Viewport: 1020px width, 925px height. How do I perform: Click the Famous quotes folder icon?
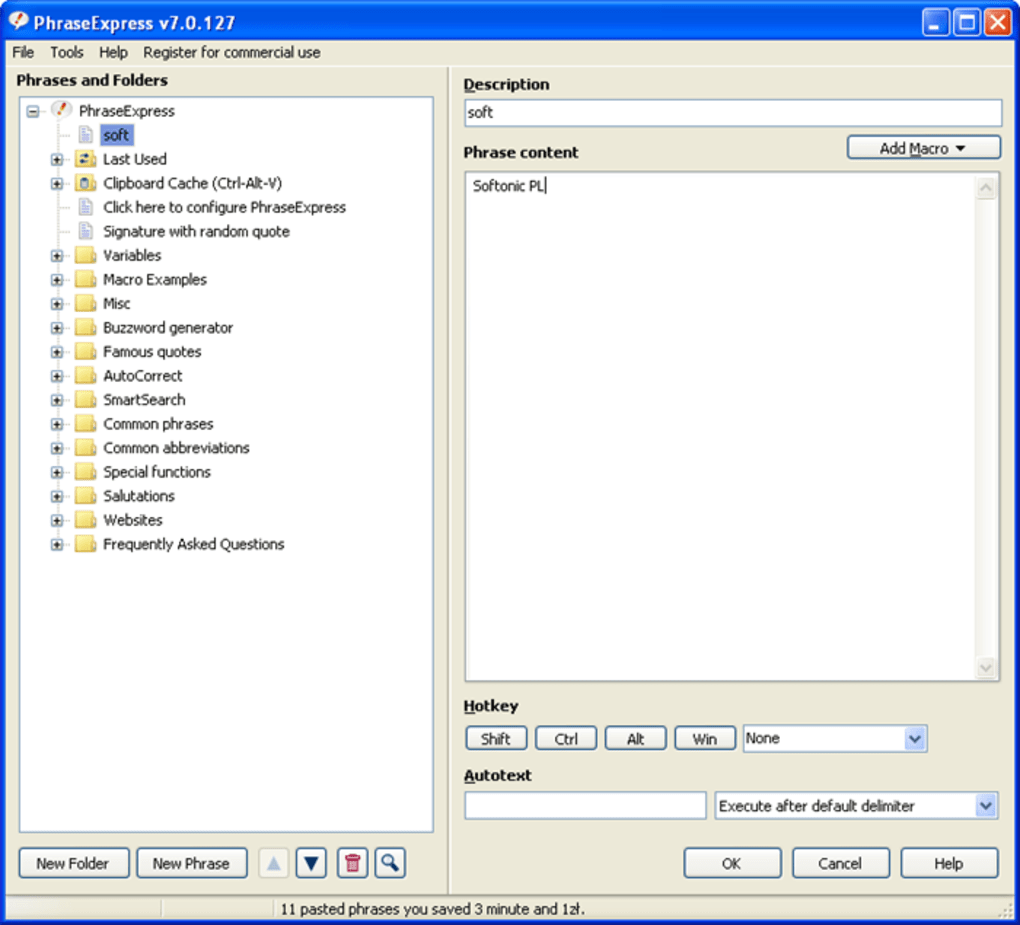[x=85, y=351]
